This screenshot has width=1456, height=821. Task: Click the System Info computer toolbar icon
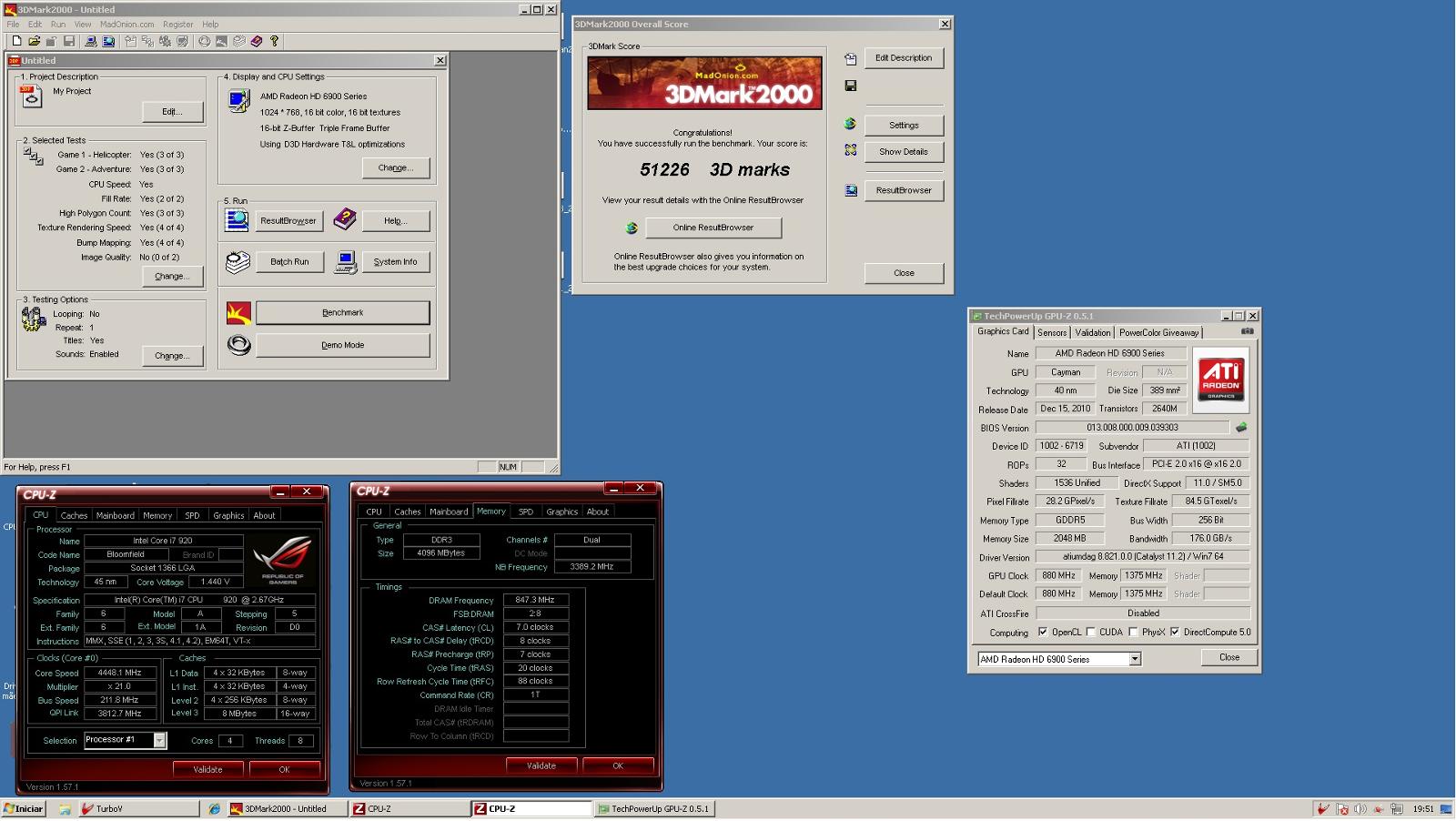pos(91,41)
